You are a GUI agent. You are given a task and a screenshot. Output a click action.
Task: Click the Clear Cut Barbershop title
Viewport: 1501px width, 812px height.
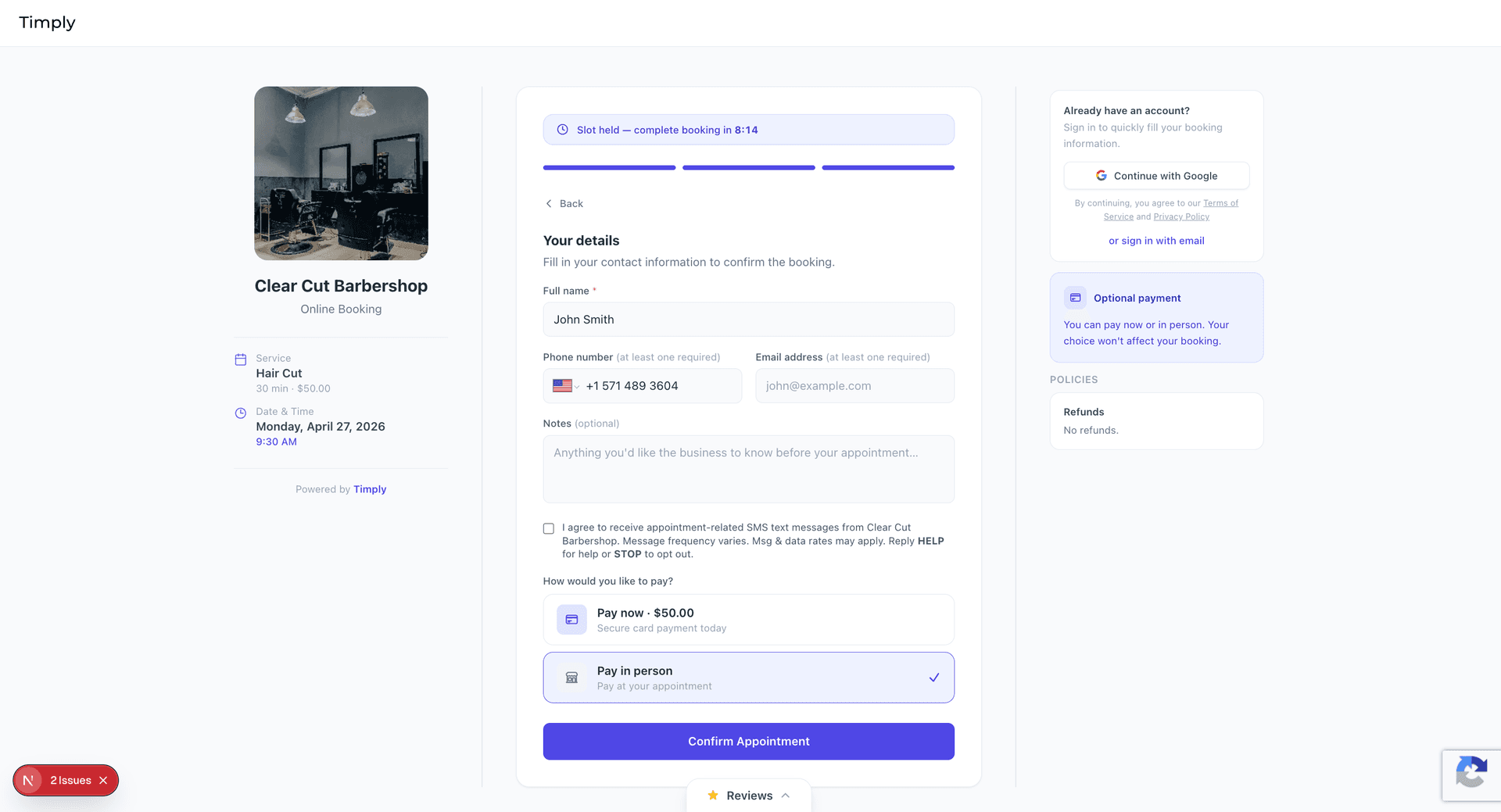coord(341,286)
